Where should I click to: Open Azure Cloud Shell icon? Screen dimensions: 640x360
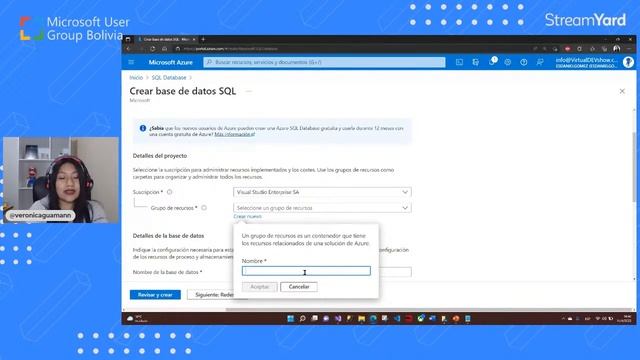[459, 62]
